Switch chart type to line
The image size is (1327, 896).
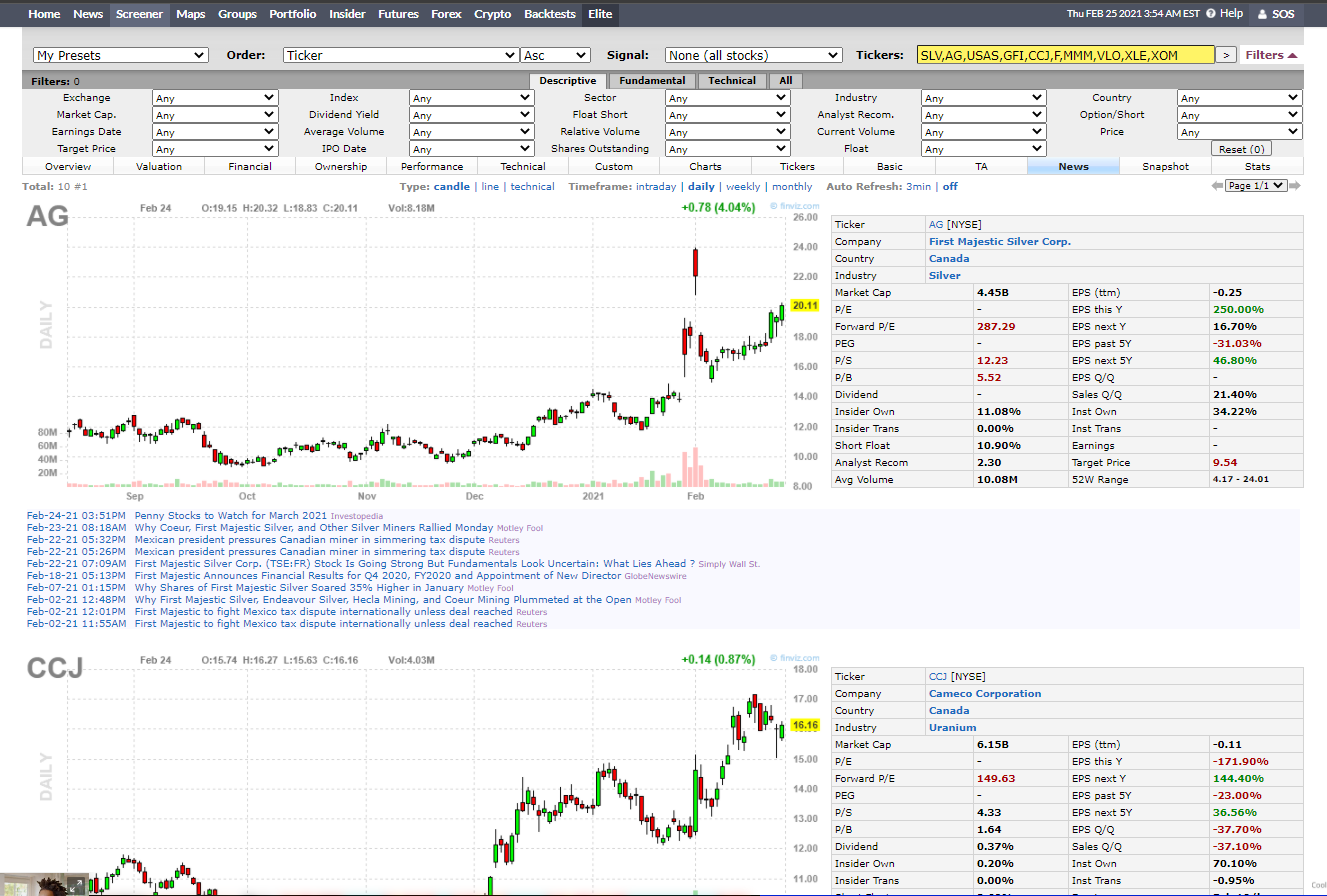(490, 187)
